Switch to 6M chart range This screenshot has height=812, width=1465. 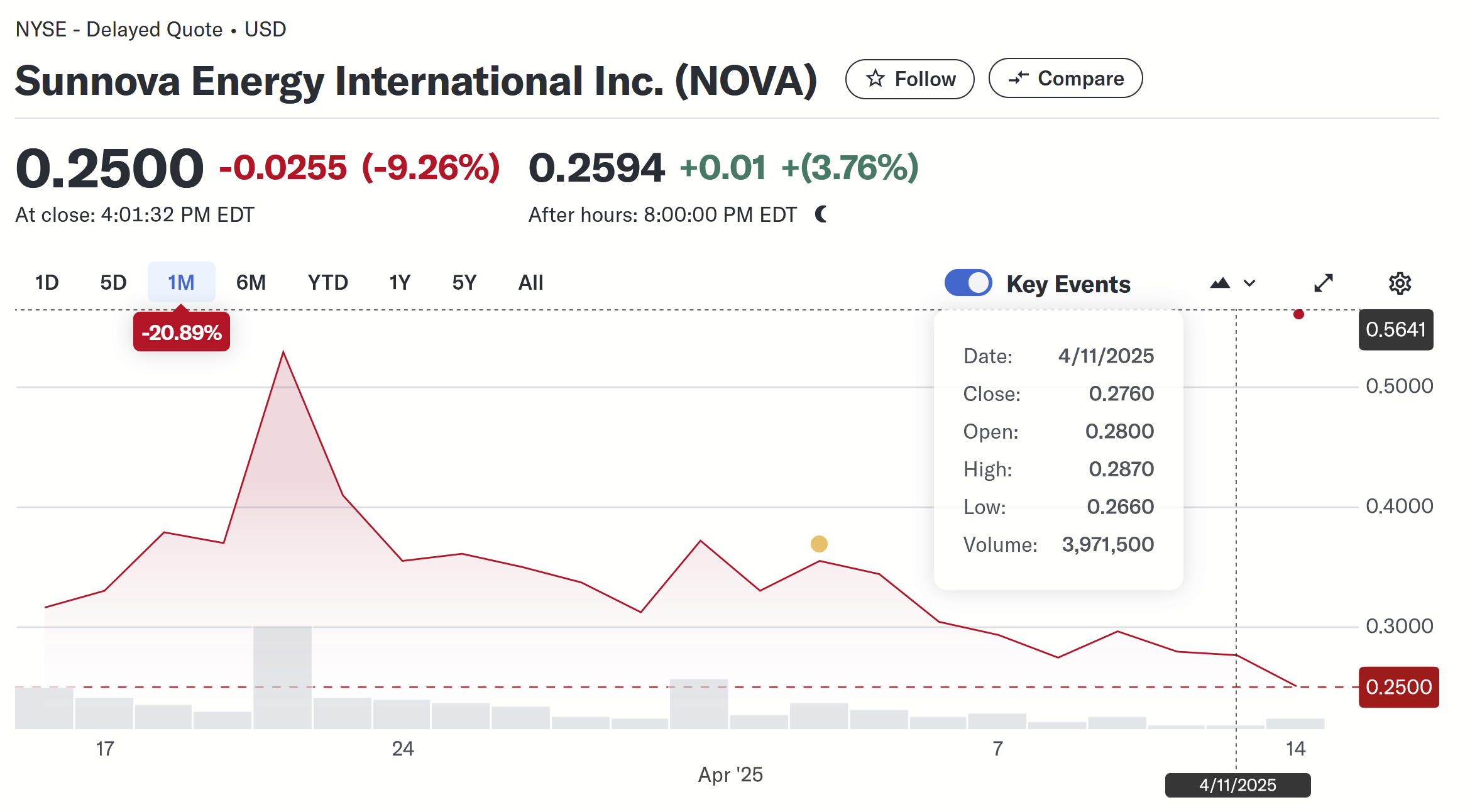coord(251,283)
